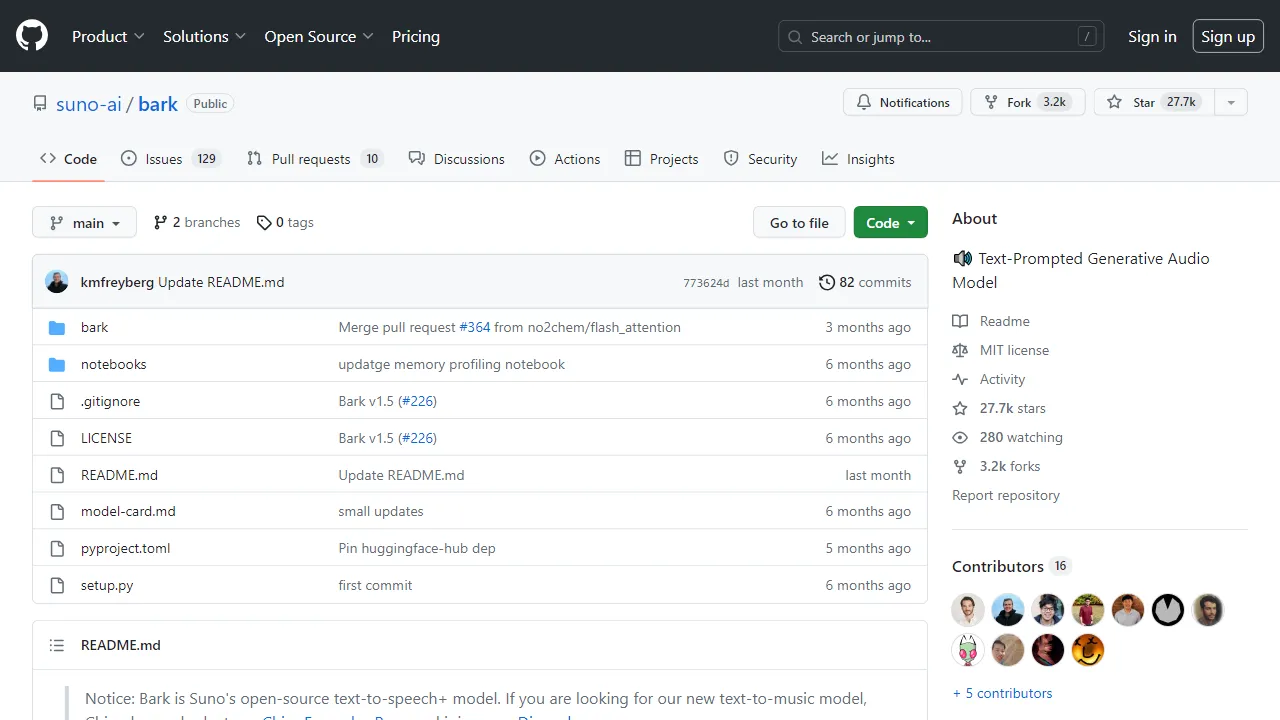Open the Activity link

(989, 379)
